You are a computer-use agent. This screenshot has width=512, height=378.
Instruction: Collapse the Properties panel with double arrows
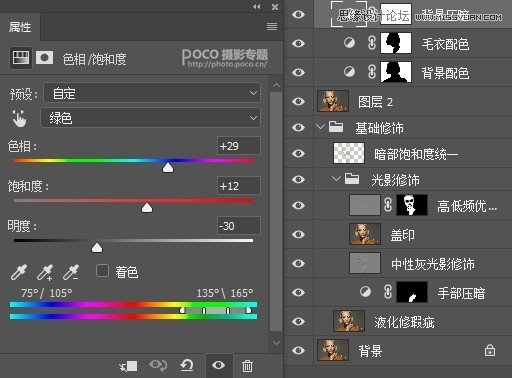tap(256, 7)
